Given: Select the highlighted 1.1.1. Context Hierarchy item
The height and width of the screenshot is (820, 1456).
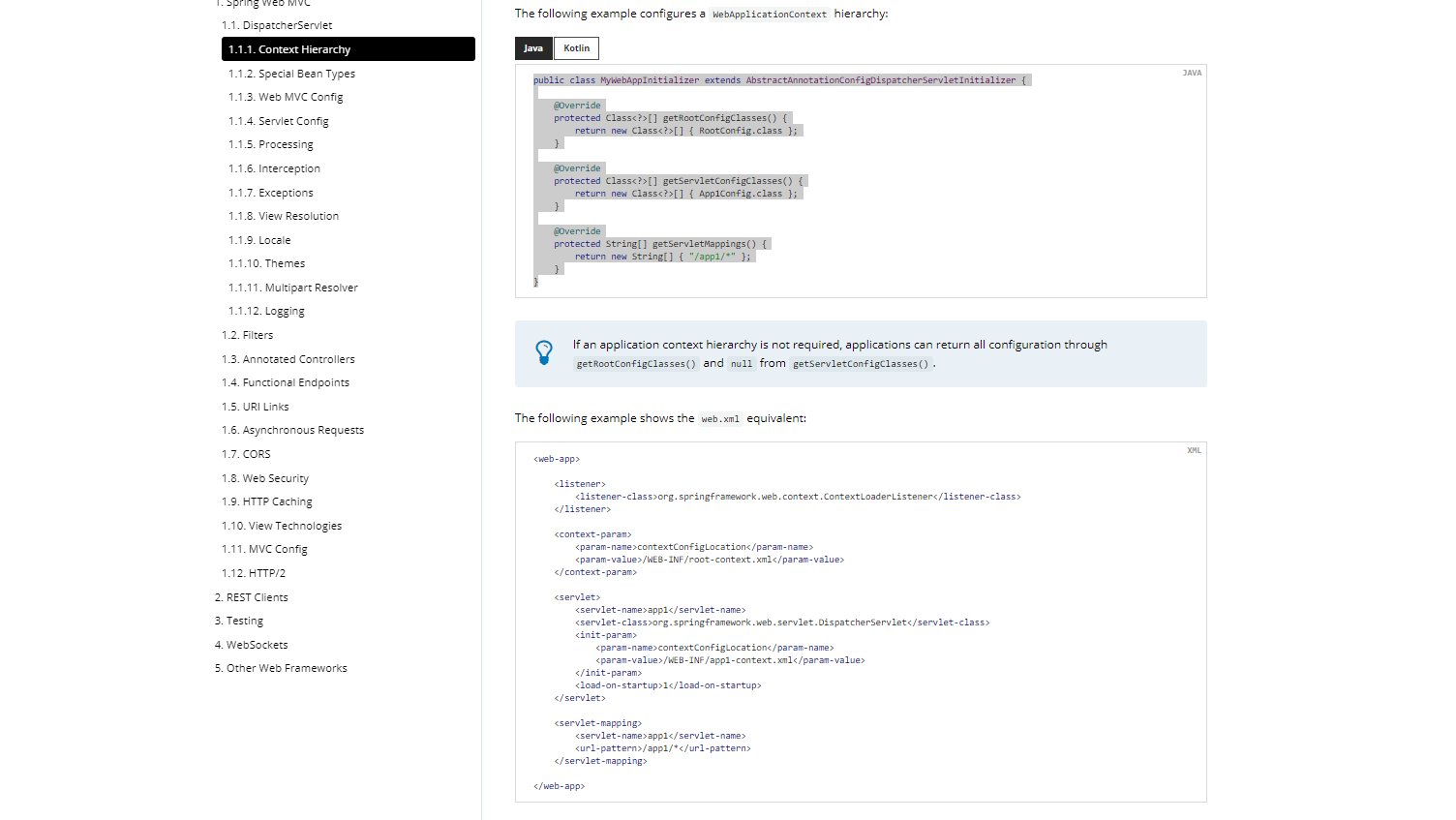Looking at the screenshot, I should [x=349, y=49].
